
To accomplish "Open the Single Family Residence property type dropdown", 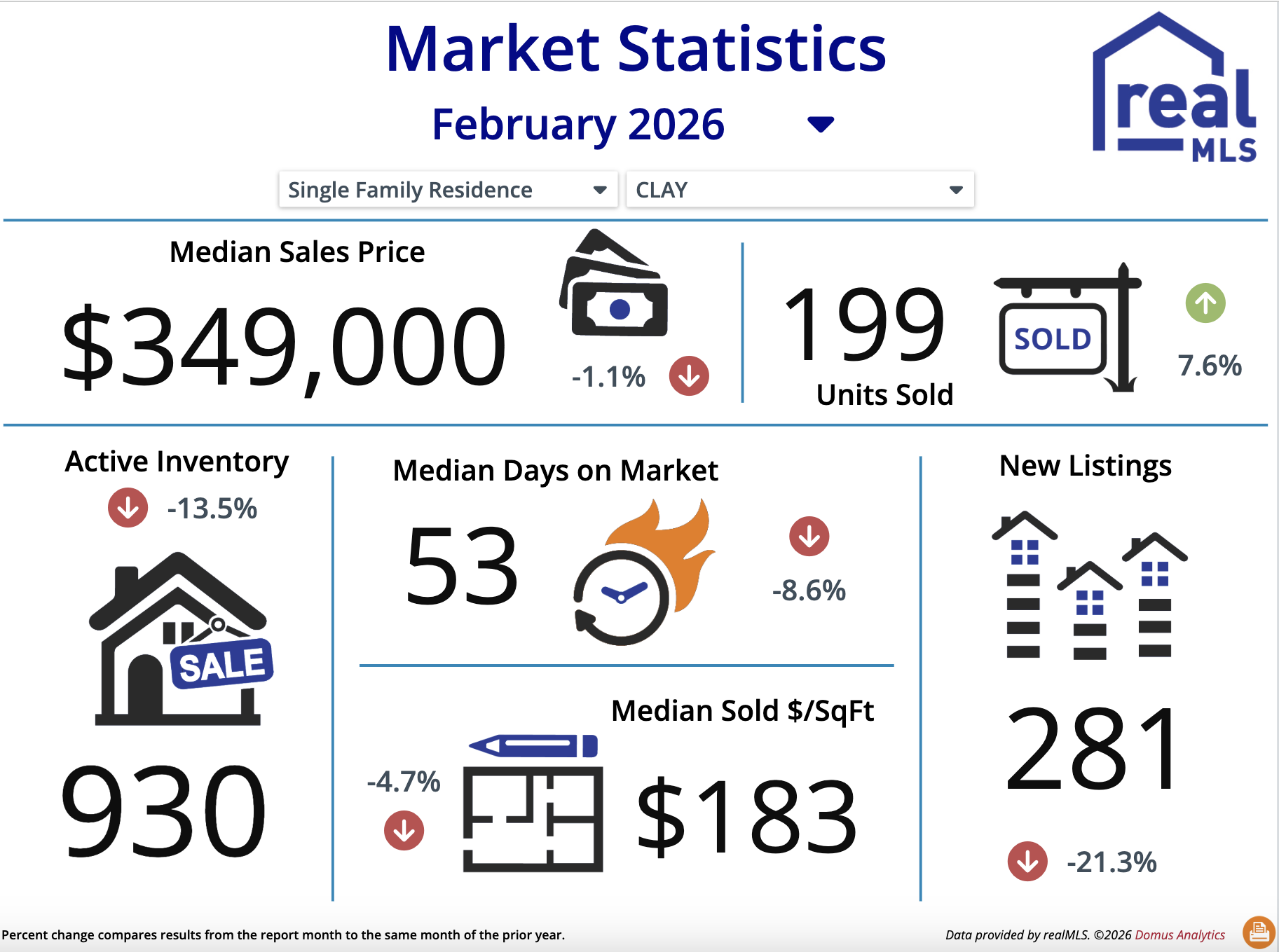I will tap(448, 190).
